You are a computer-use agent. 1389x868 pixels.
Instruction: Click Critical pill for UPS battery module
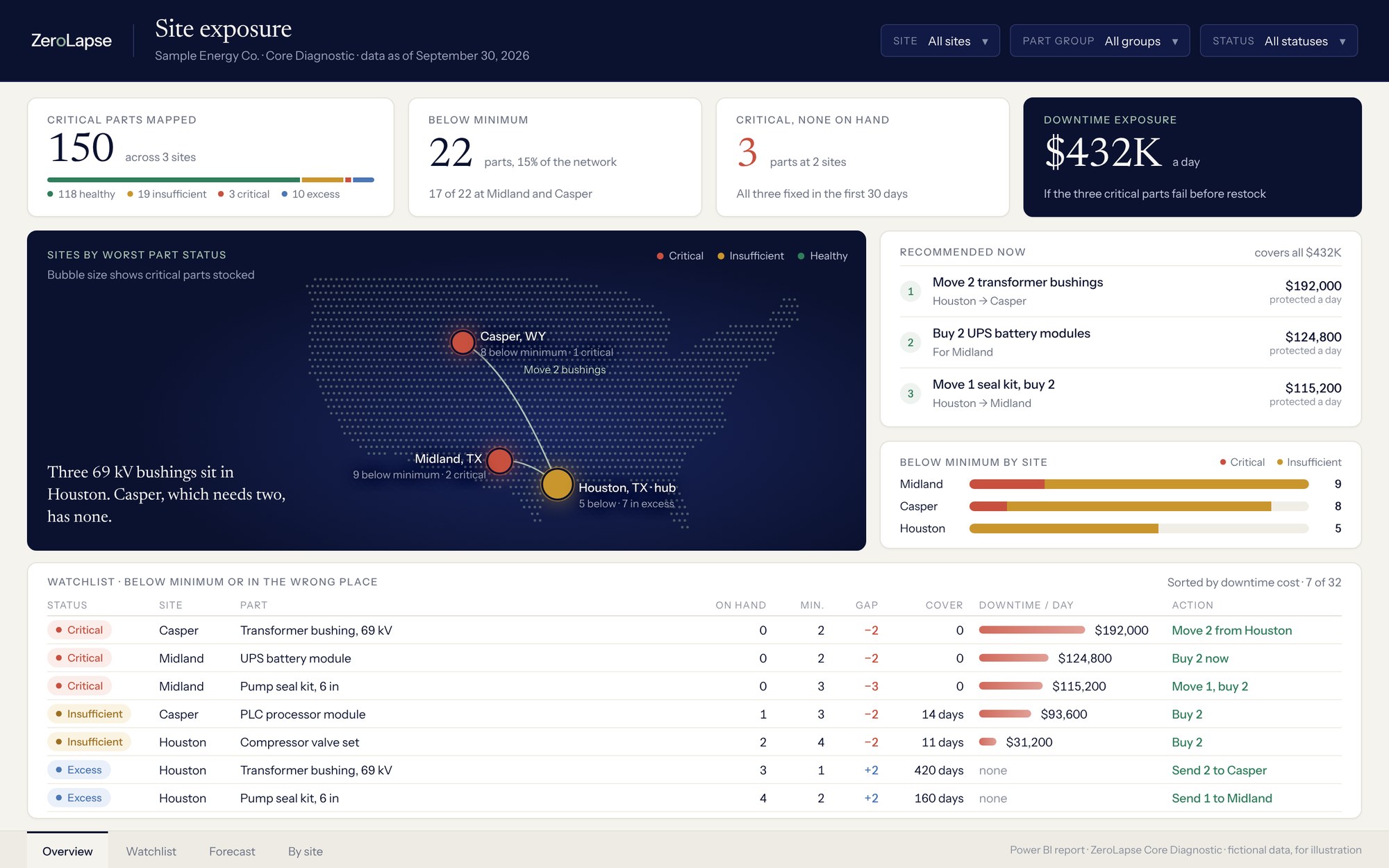pos(79,658)
